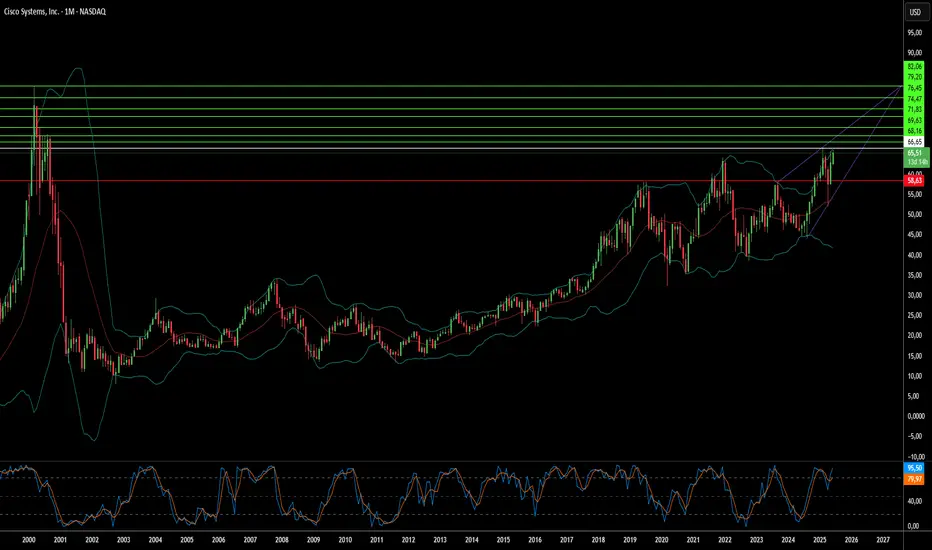Click the 2012 year label on time axis
The width and height of the screenshot is (932, 550).
click(408, 540)
